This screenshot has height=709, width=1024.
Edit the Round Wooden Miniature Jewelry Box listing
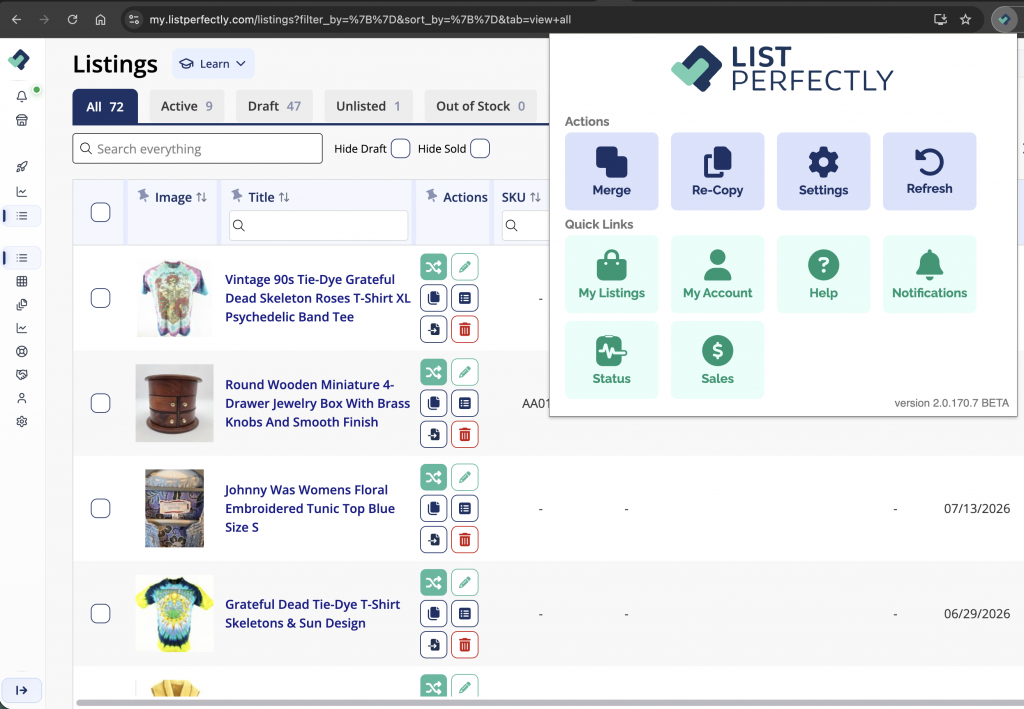coord(464,372)
